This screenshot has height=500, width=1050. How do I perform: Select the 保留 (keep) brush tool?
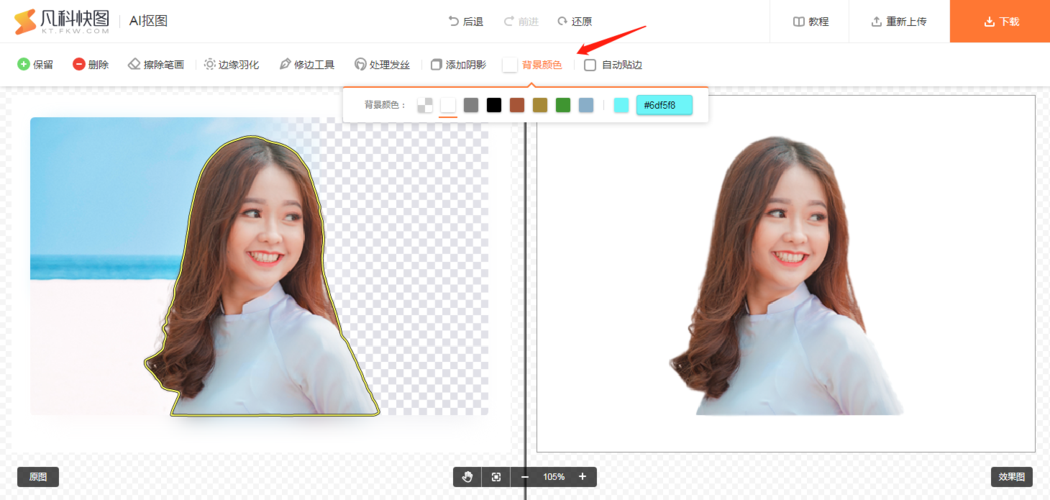tap(35, 65)
